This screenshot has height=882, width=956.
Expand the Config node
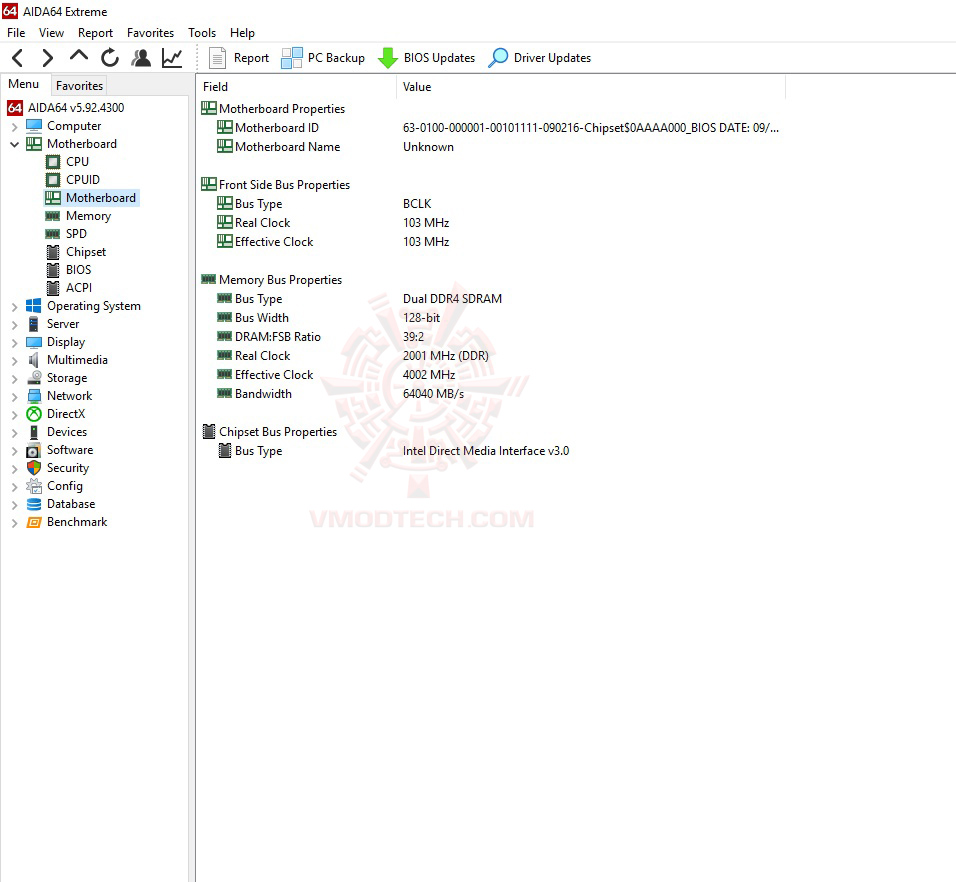(14, 486)
